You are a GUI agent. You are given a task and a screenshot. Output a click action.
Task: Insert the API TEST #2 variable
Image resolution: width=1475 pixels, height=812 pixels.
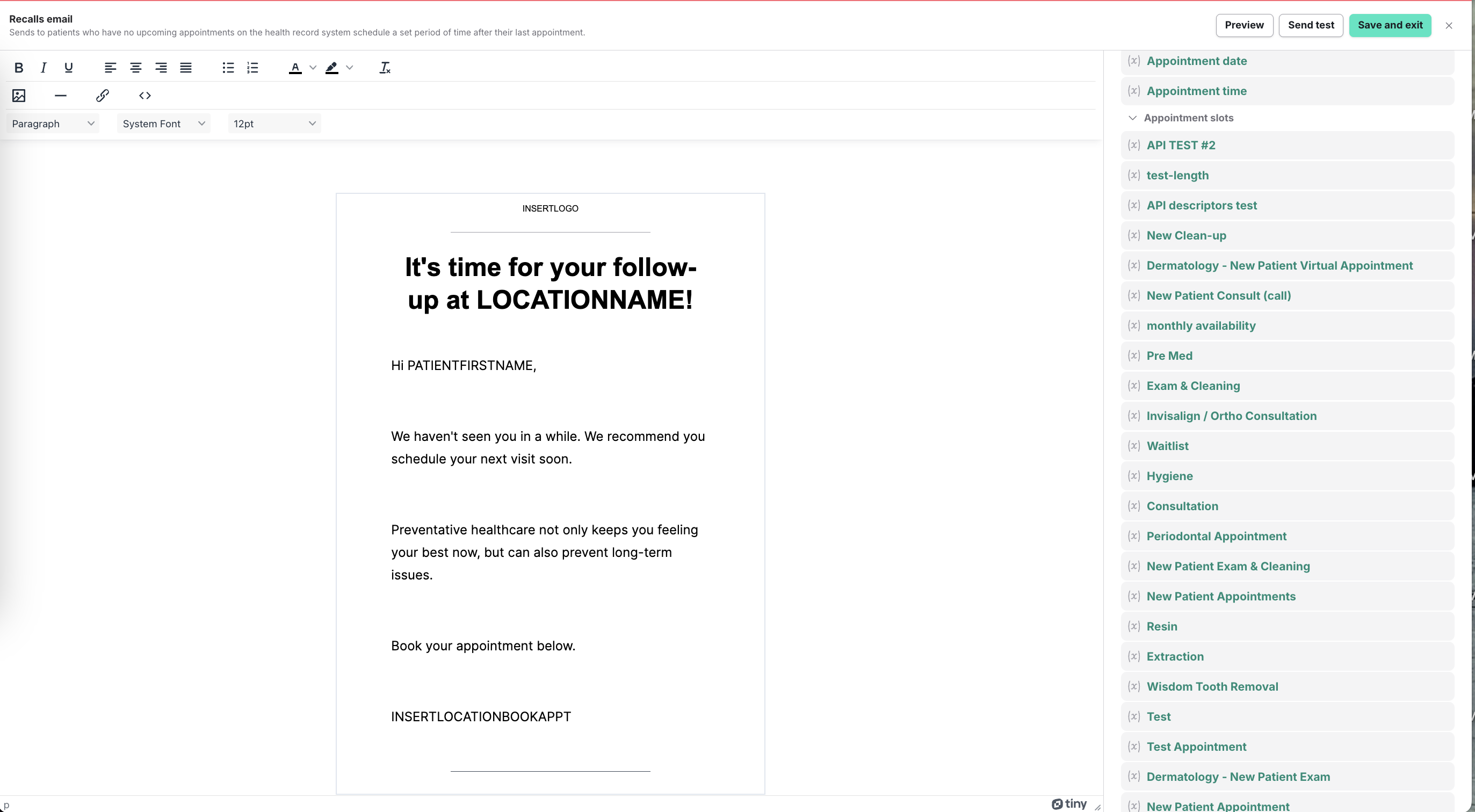(1287, 146)
